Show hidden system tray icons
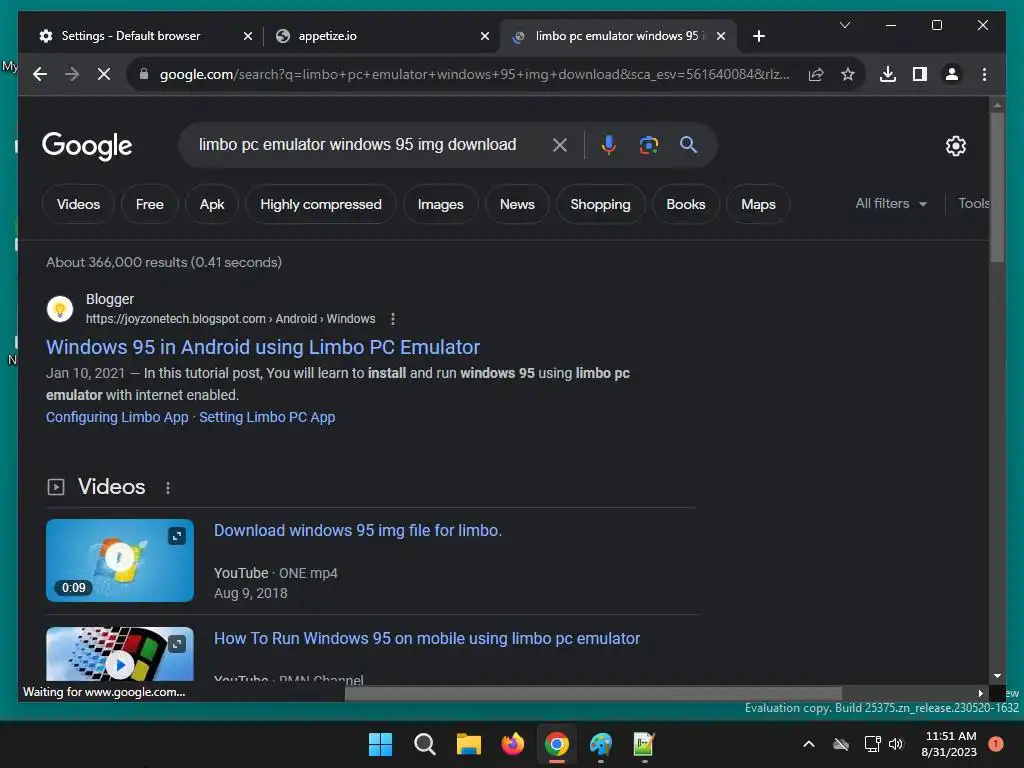The height and width of the screenshot is (768, 1024). click(808, 744)
